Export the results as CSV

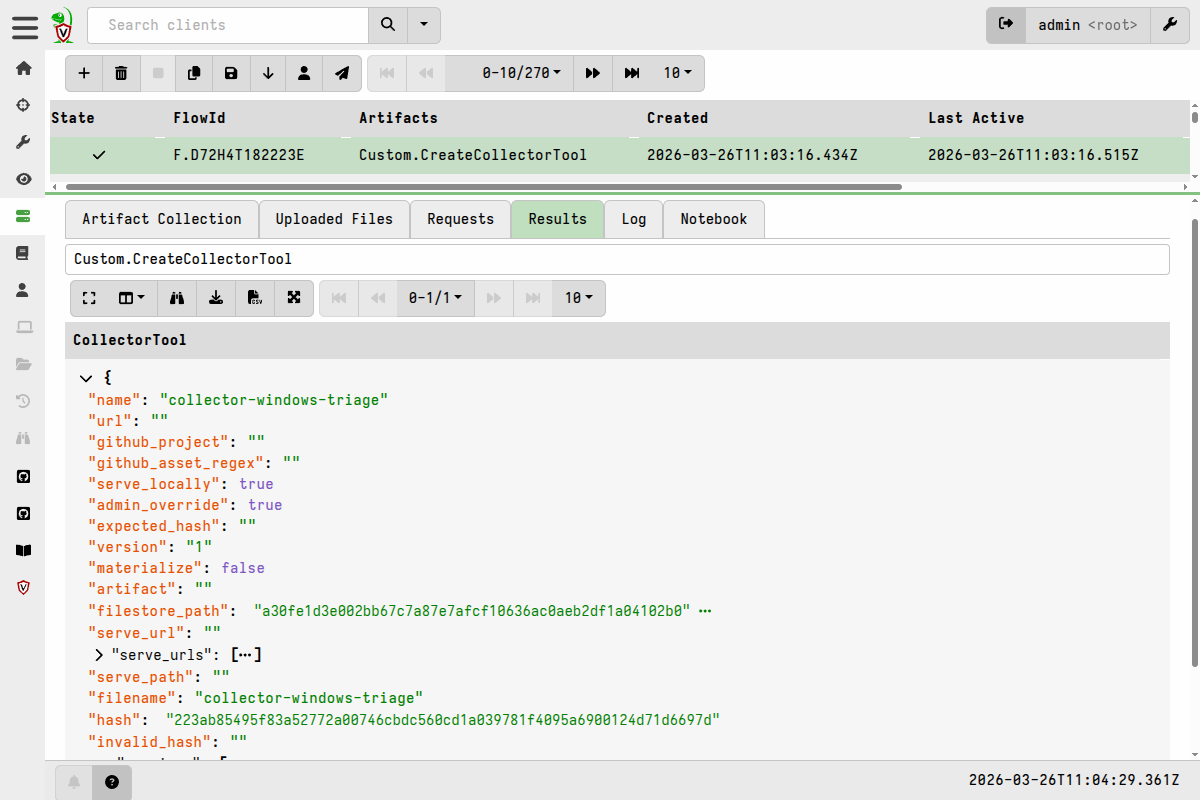click(255, 298)
